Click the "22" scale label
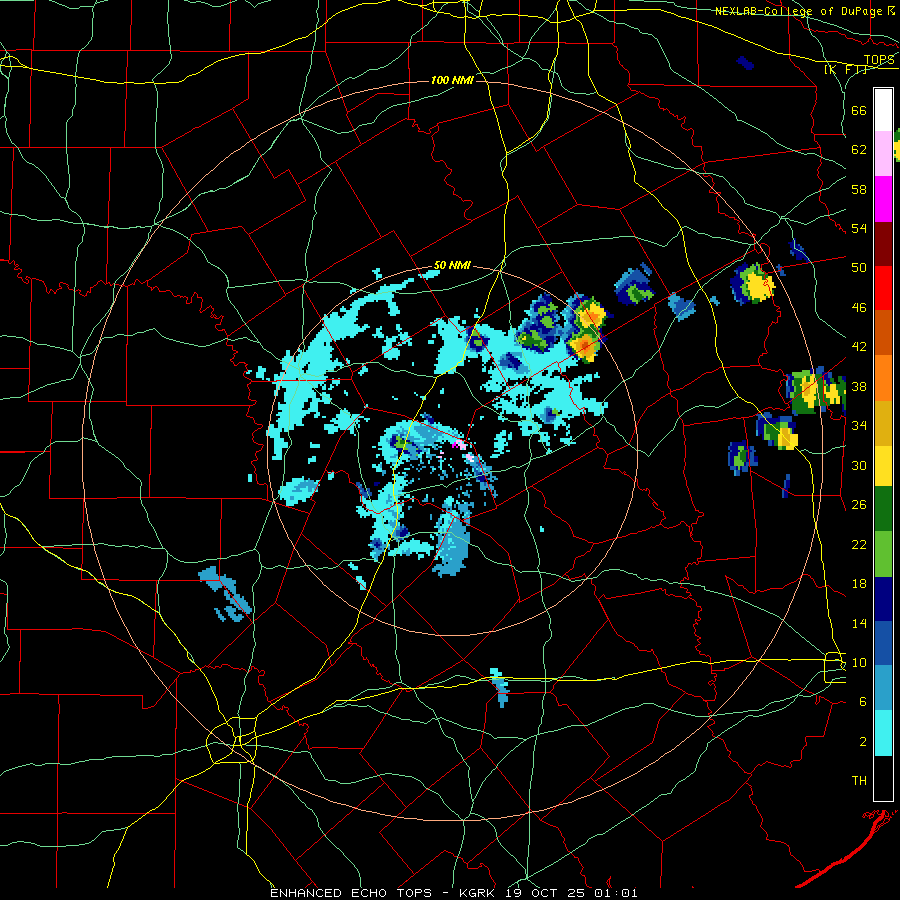The height and width of the screenshot is (900, 900). (859, 544)
